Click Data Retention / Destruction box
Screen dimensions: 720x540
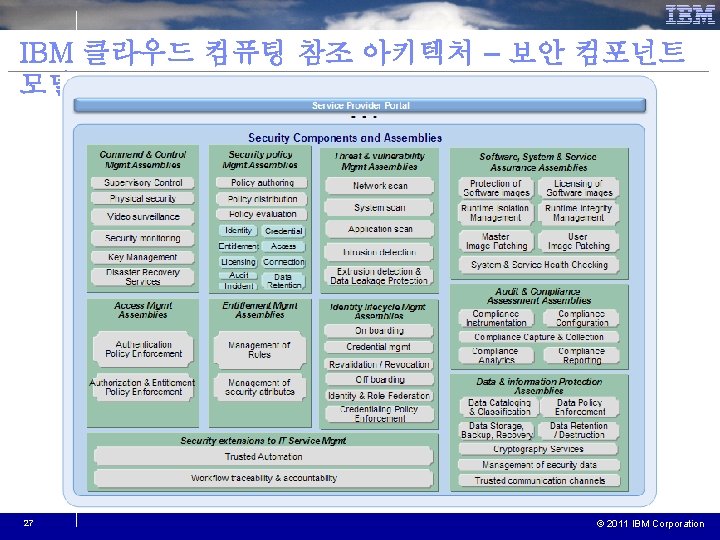(x=579, y=430)
